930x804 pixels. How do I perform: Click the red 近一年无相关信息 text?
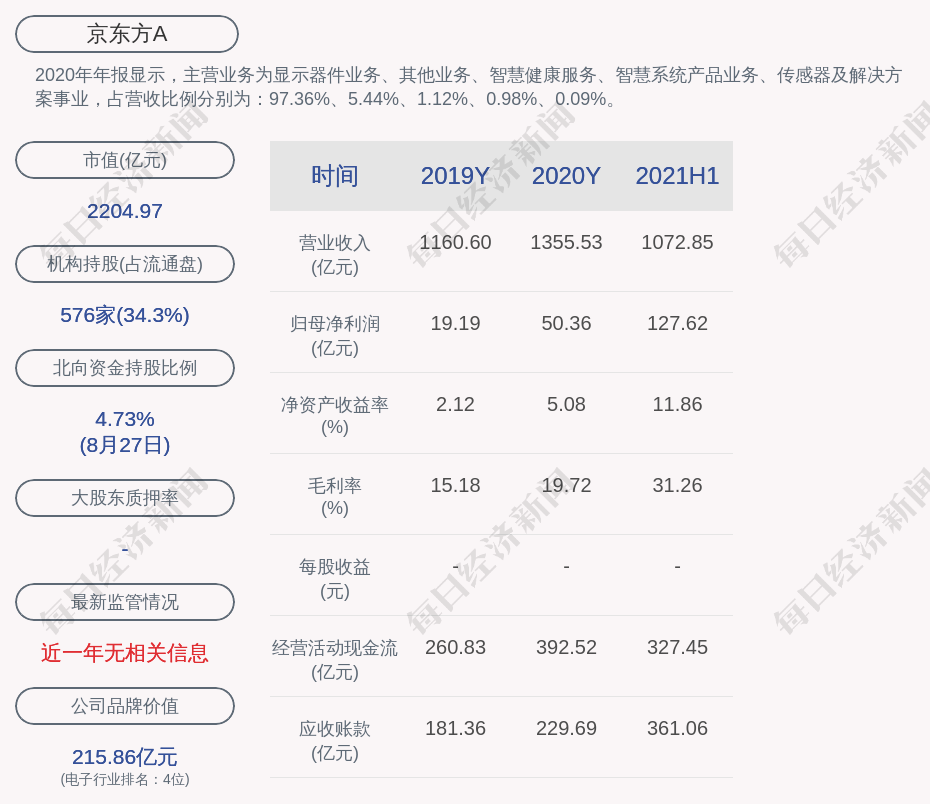click(x=125, y=653)
